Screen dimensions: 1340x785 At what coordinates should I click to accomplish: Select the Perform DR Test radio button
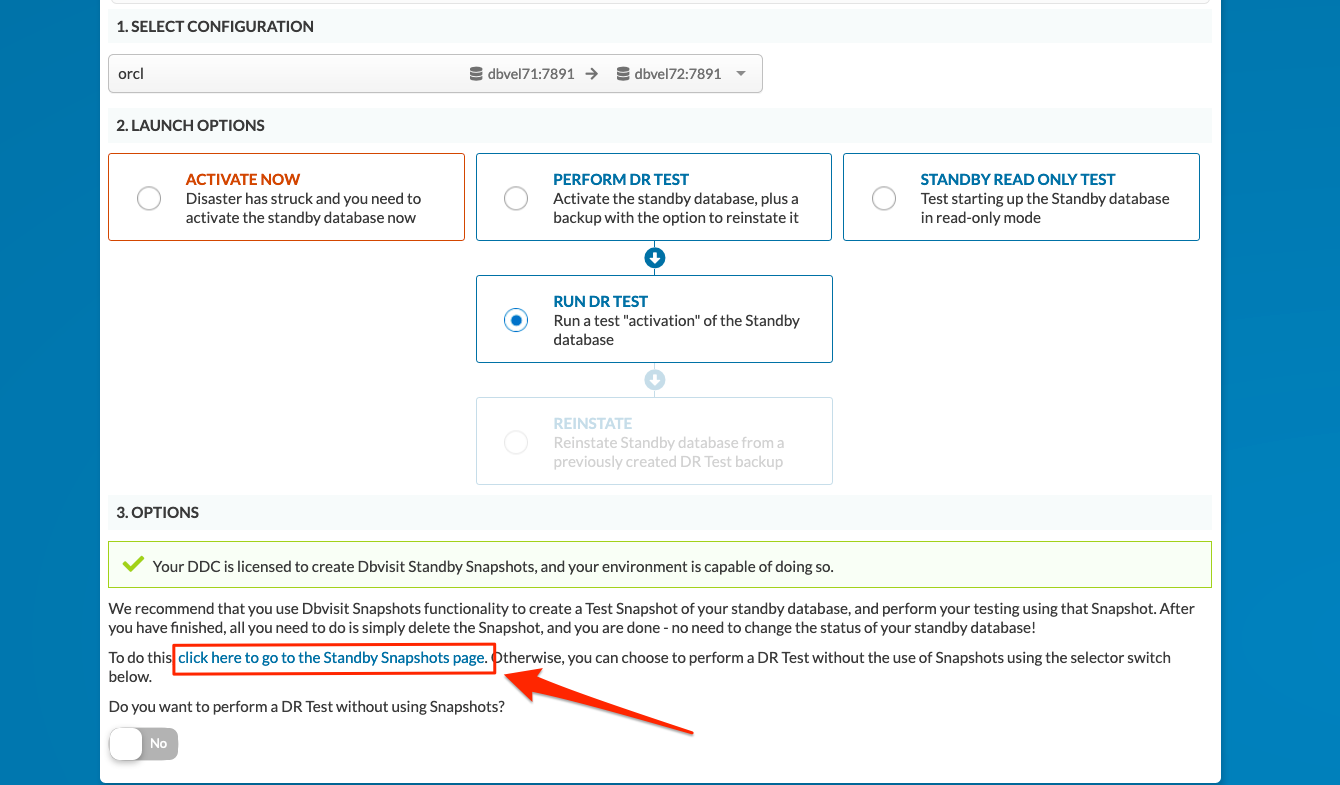516,198
